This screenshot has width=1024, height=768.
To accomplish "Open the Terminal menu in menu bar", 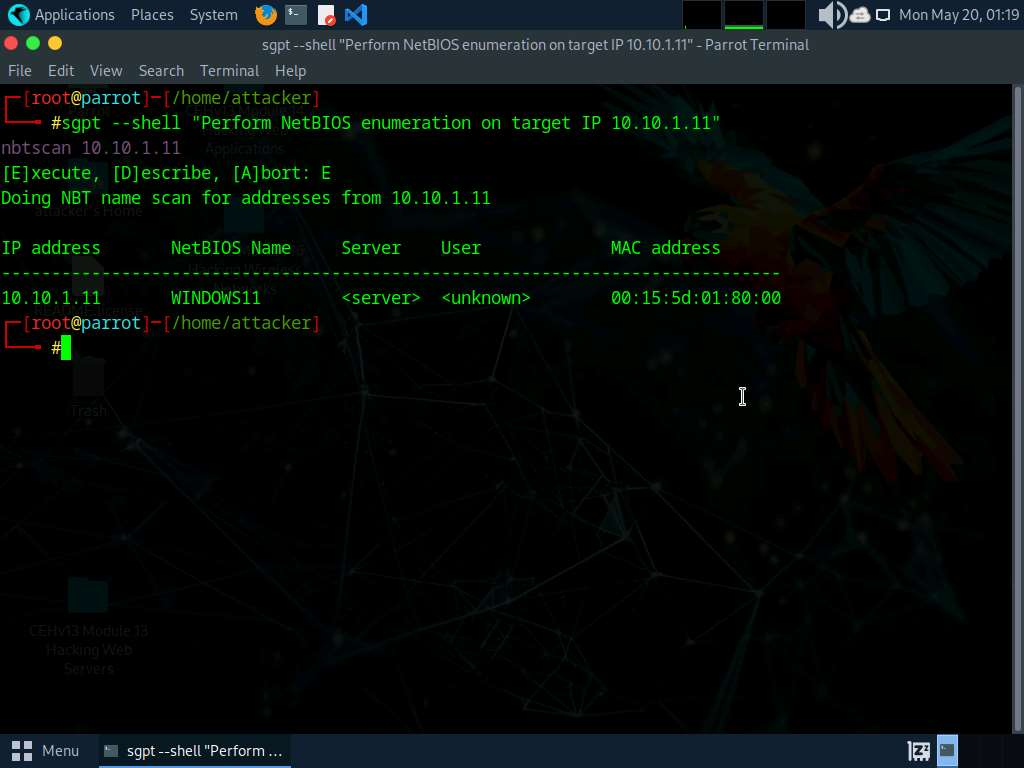I will tap(229, 71).
